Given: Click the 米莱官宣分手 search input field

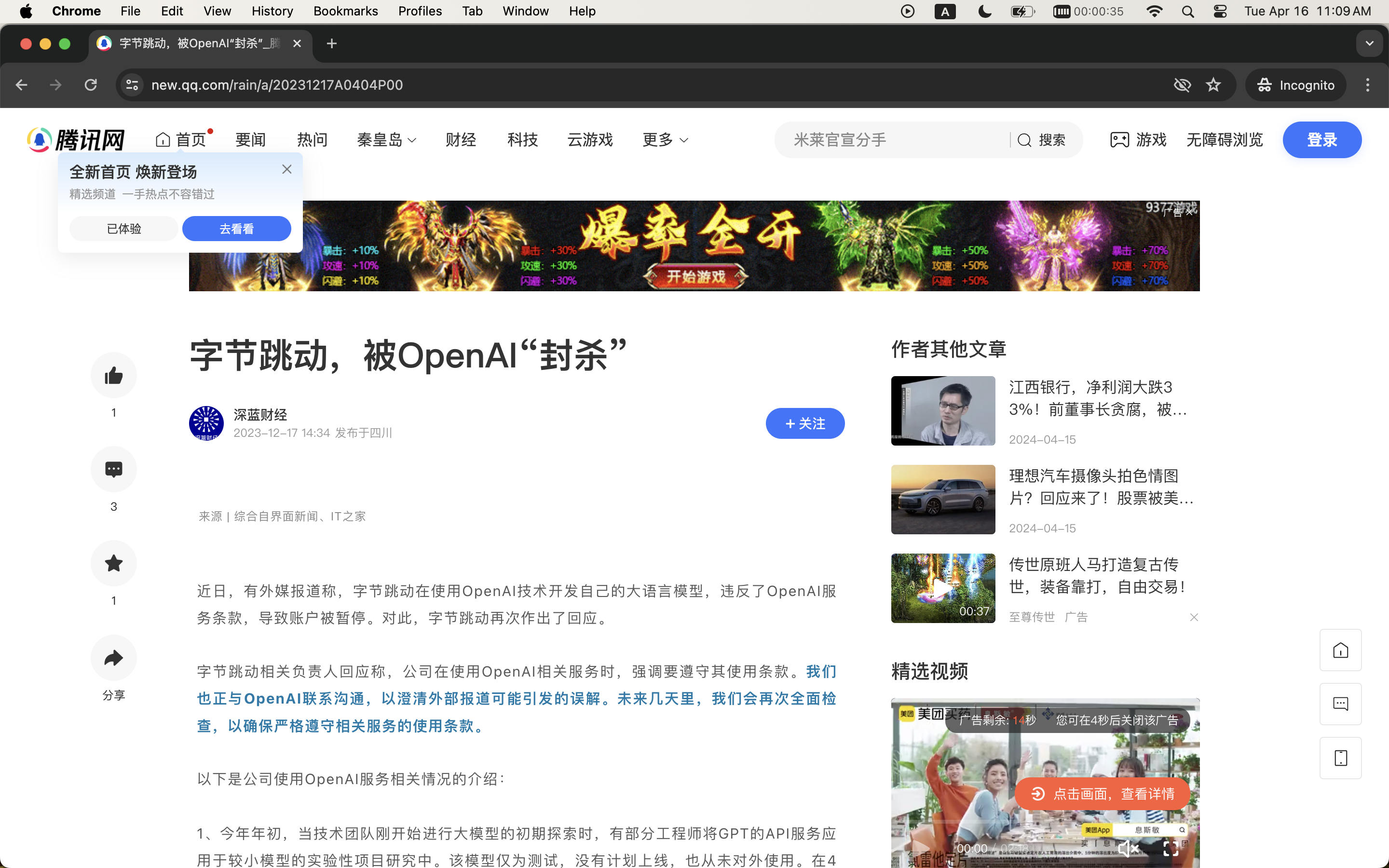Looking at the screenshot, I should [x=893, y=139].
